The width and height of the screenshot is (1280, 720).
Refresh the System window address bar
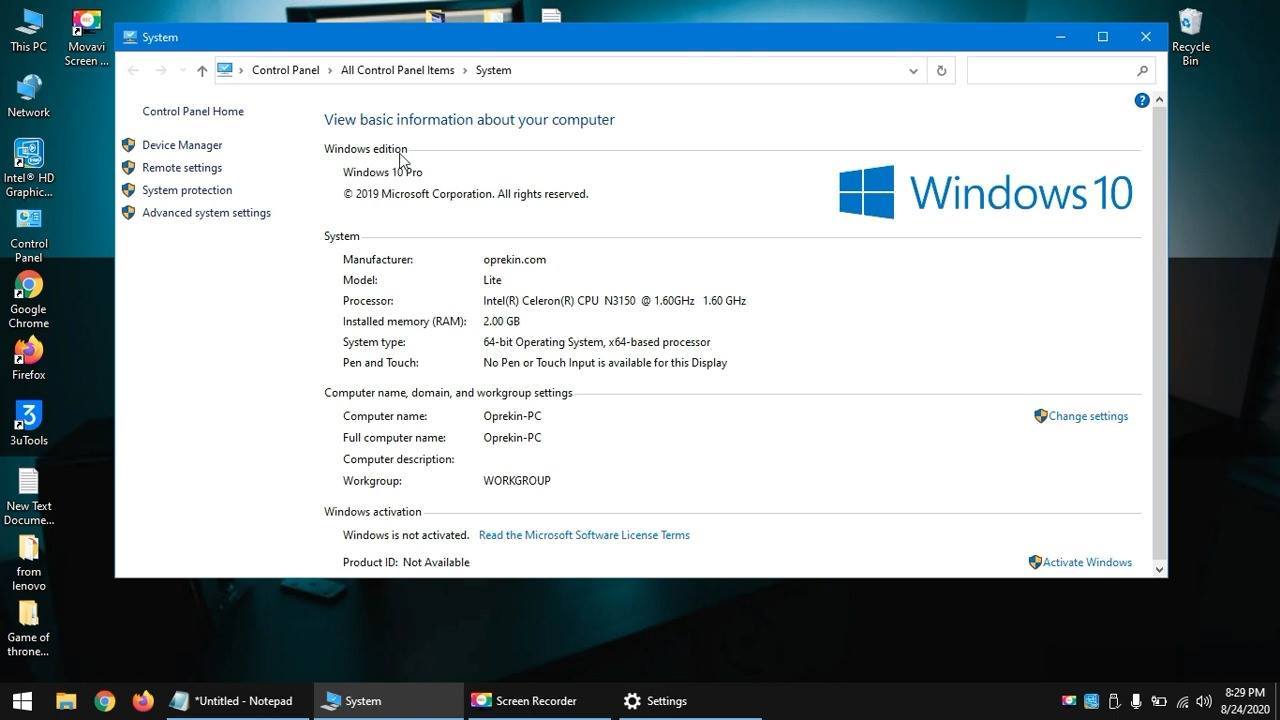coord(941,70)
